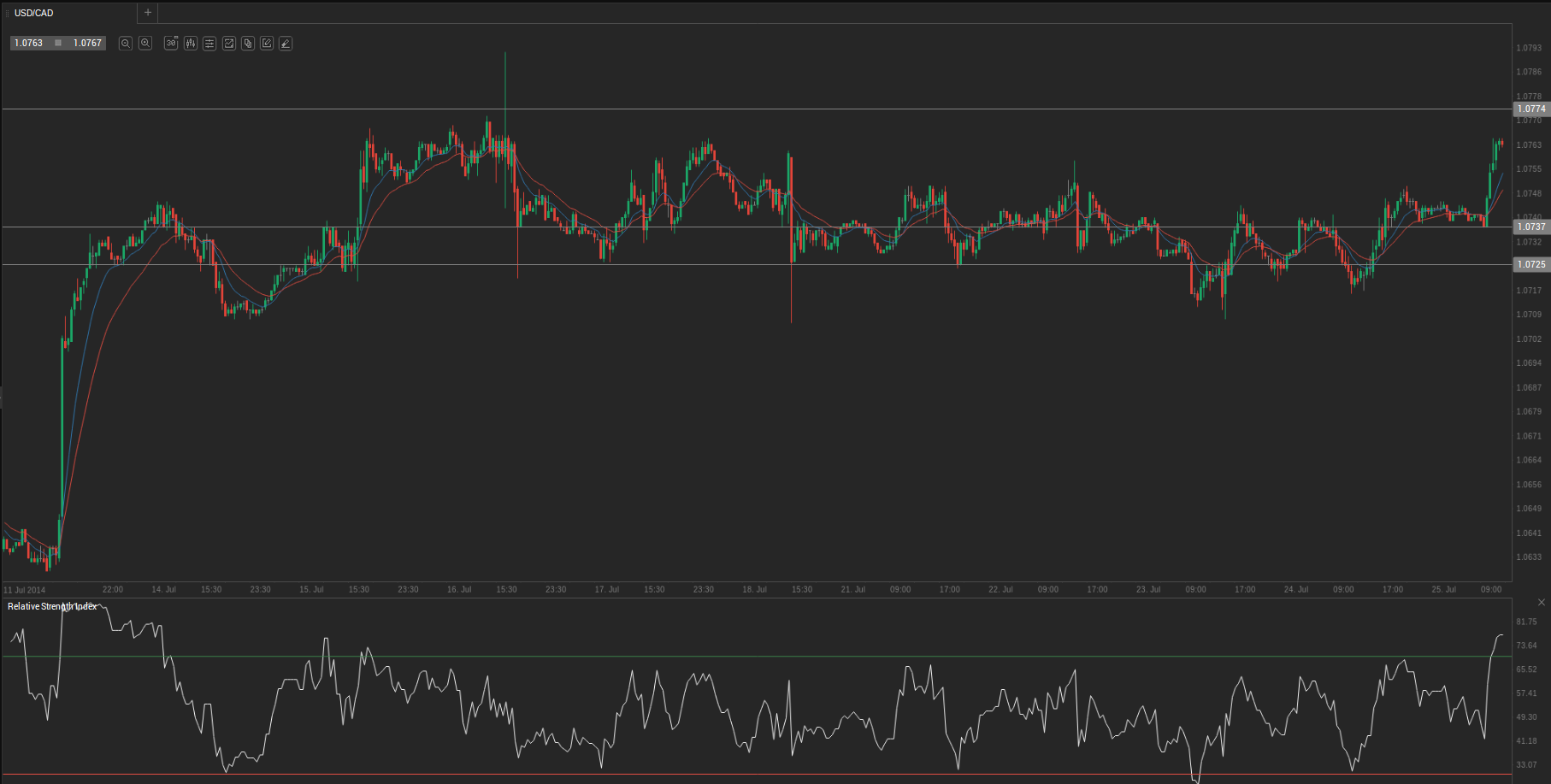Open the timeframe period selector icon
Screen dimensions: 1551x784
pyautogui.click(x=171, y=44)
